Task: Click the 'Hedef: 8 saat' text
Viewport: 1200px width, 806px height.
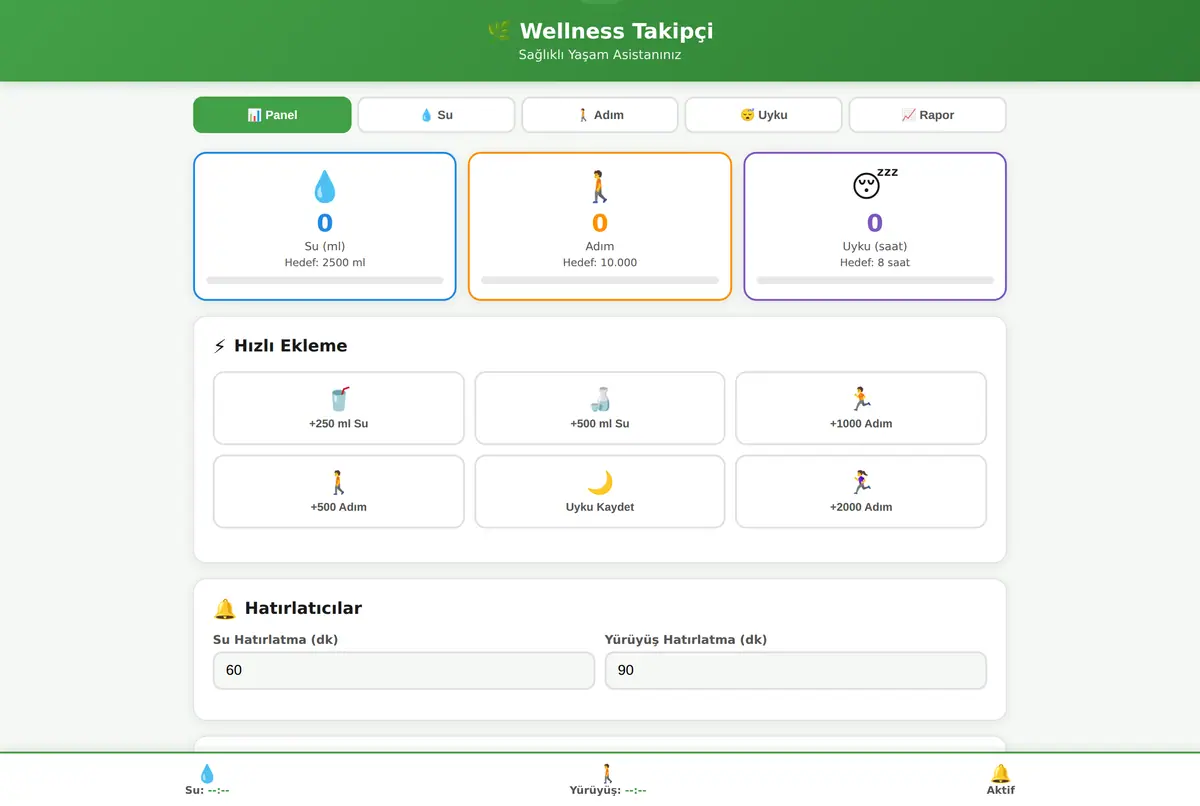Action: pyautogui.click(x=875, y=263)
